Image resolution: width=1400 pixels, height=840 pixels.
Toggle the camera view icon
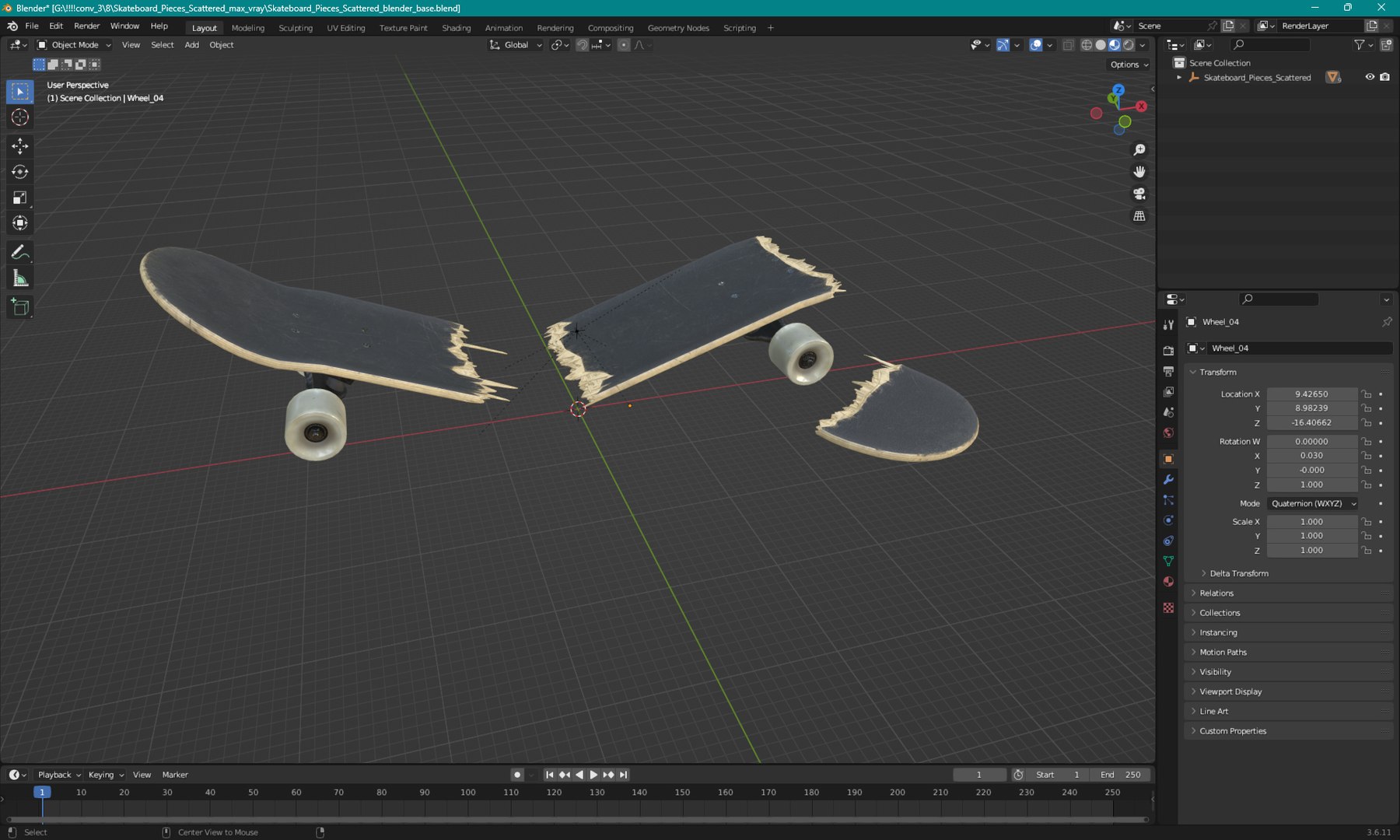1139,194
